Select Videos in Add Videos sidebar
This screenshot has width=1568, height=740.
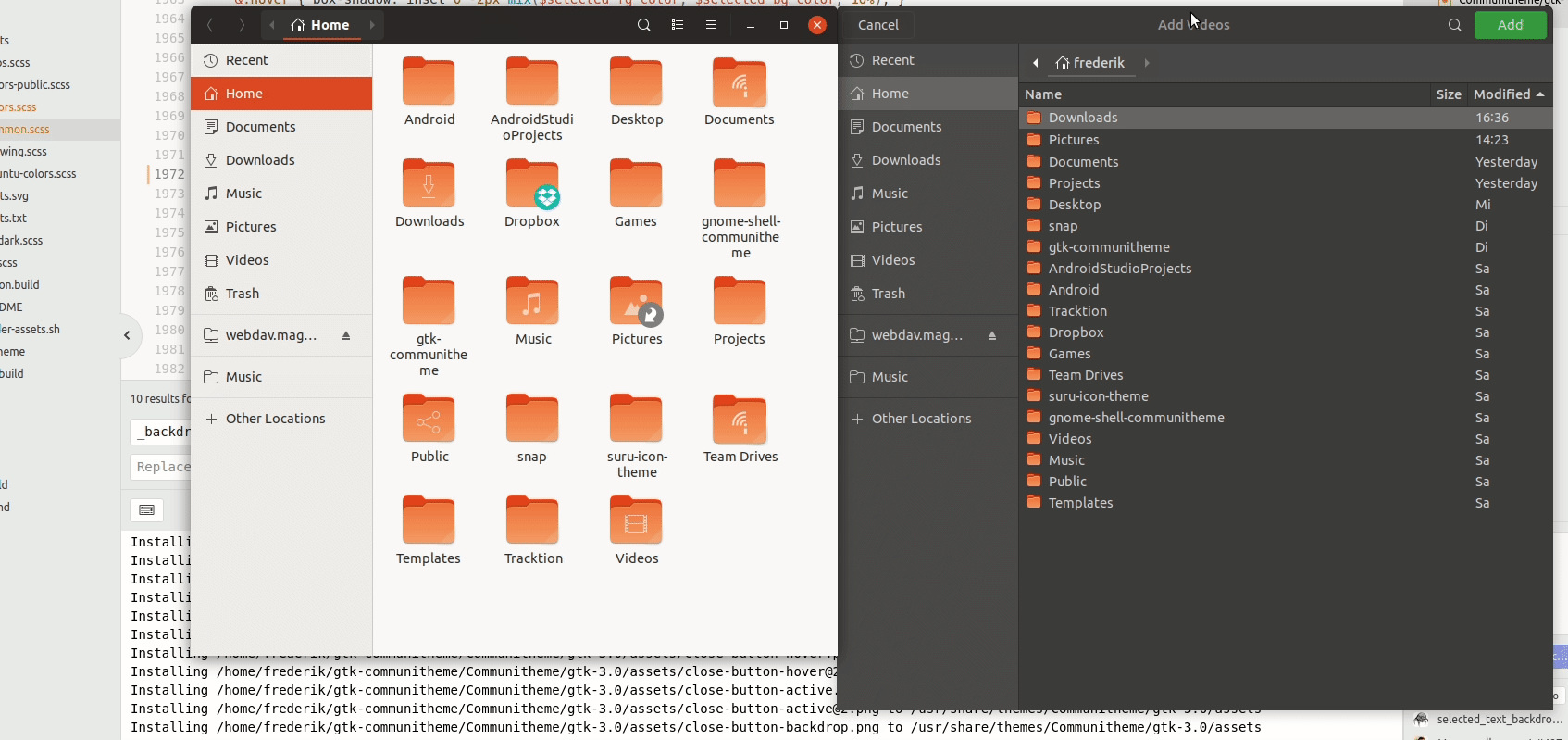[x=927, y=260]
